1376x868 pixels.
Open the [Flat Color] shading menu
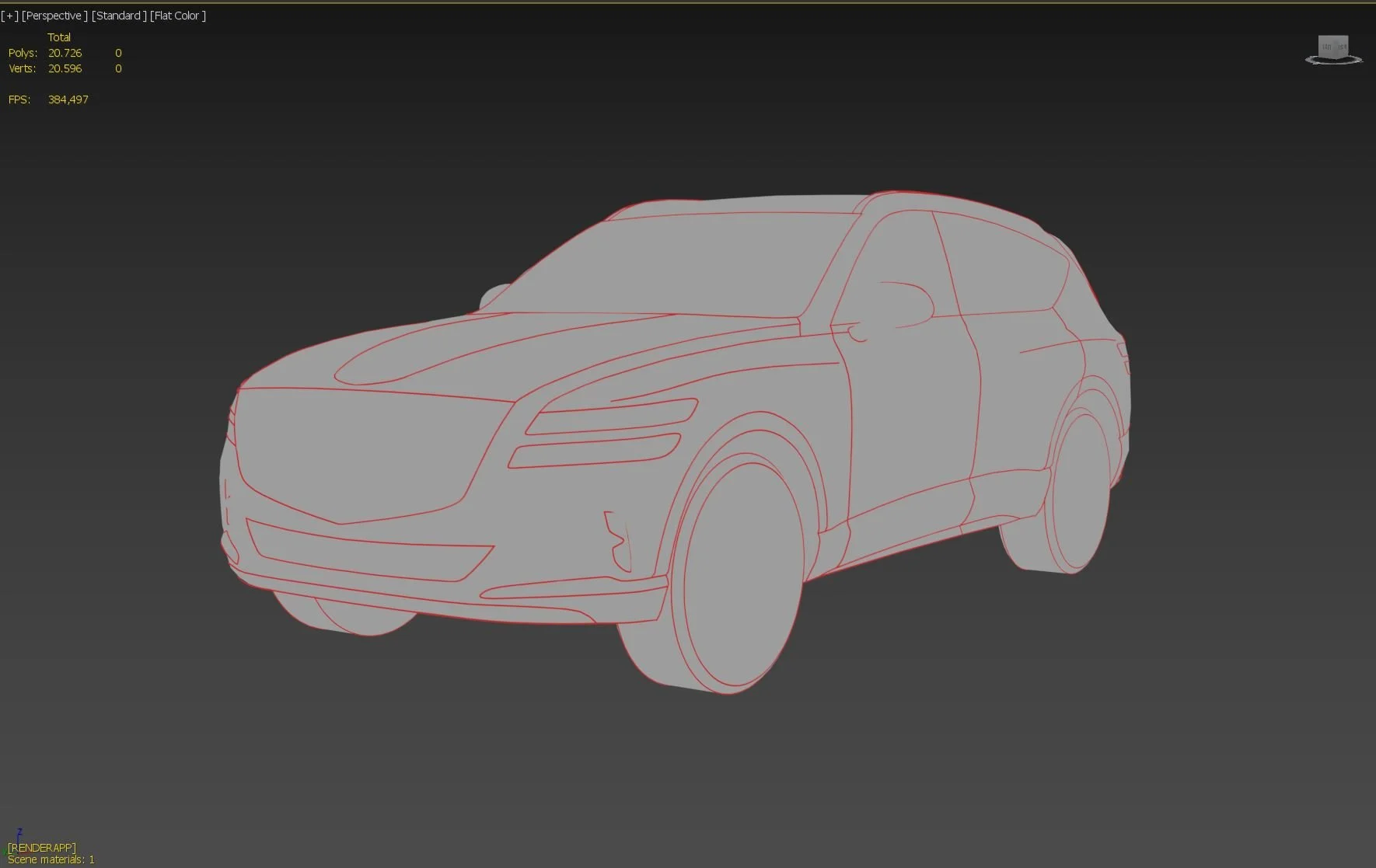coord(177,15)
